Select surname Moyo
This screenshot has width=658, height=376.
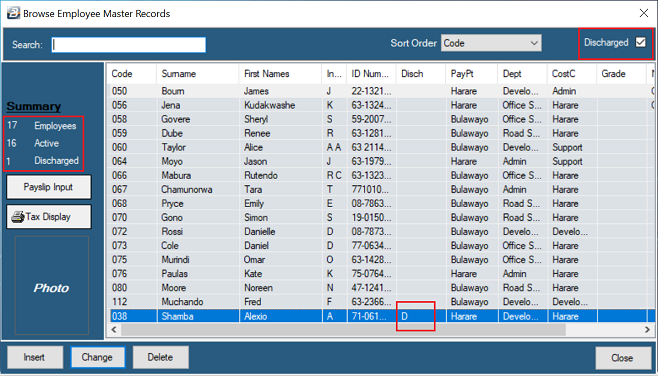click(172, 162)
